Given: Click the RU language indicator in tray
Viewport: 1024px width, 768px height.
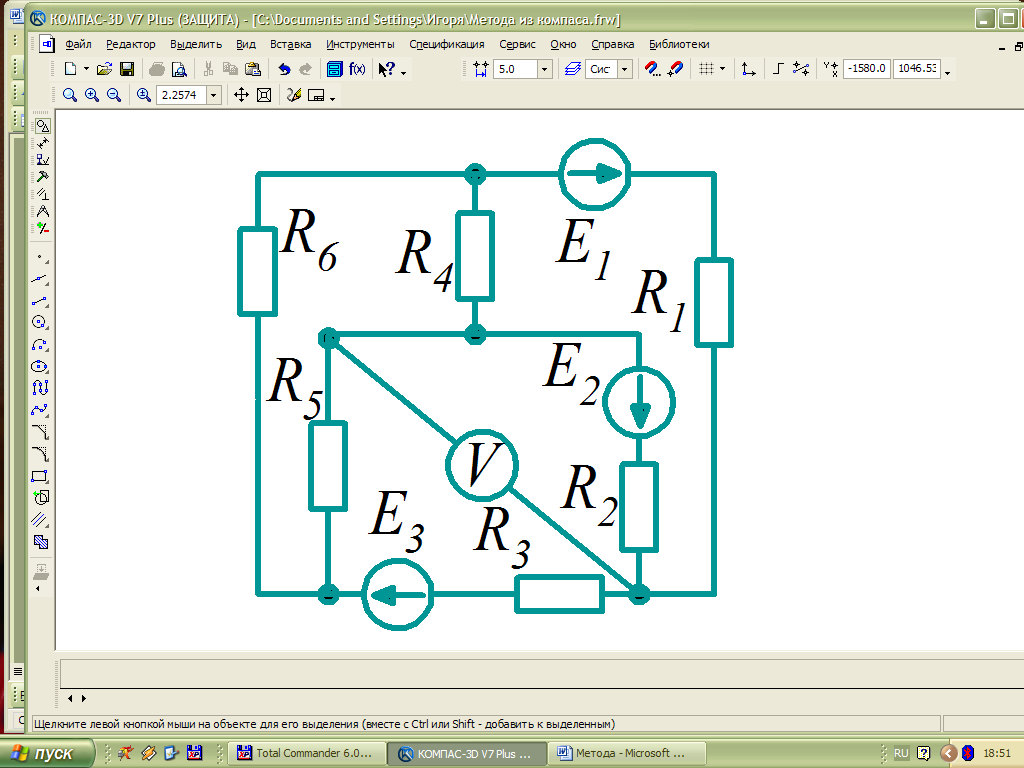Looking at the screenshot, I should point(901,754).
